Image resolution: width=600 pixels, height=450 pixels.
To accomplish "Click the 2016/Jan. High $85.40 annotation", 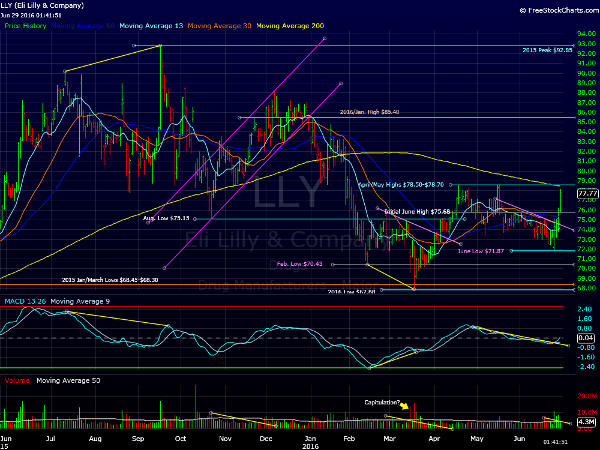I will [x=370, y=112].
